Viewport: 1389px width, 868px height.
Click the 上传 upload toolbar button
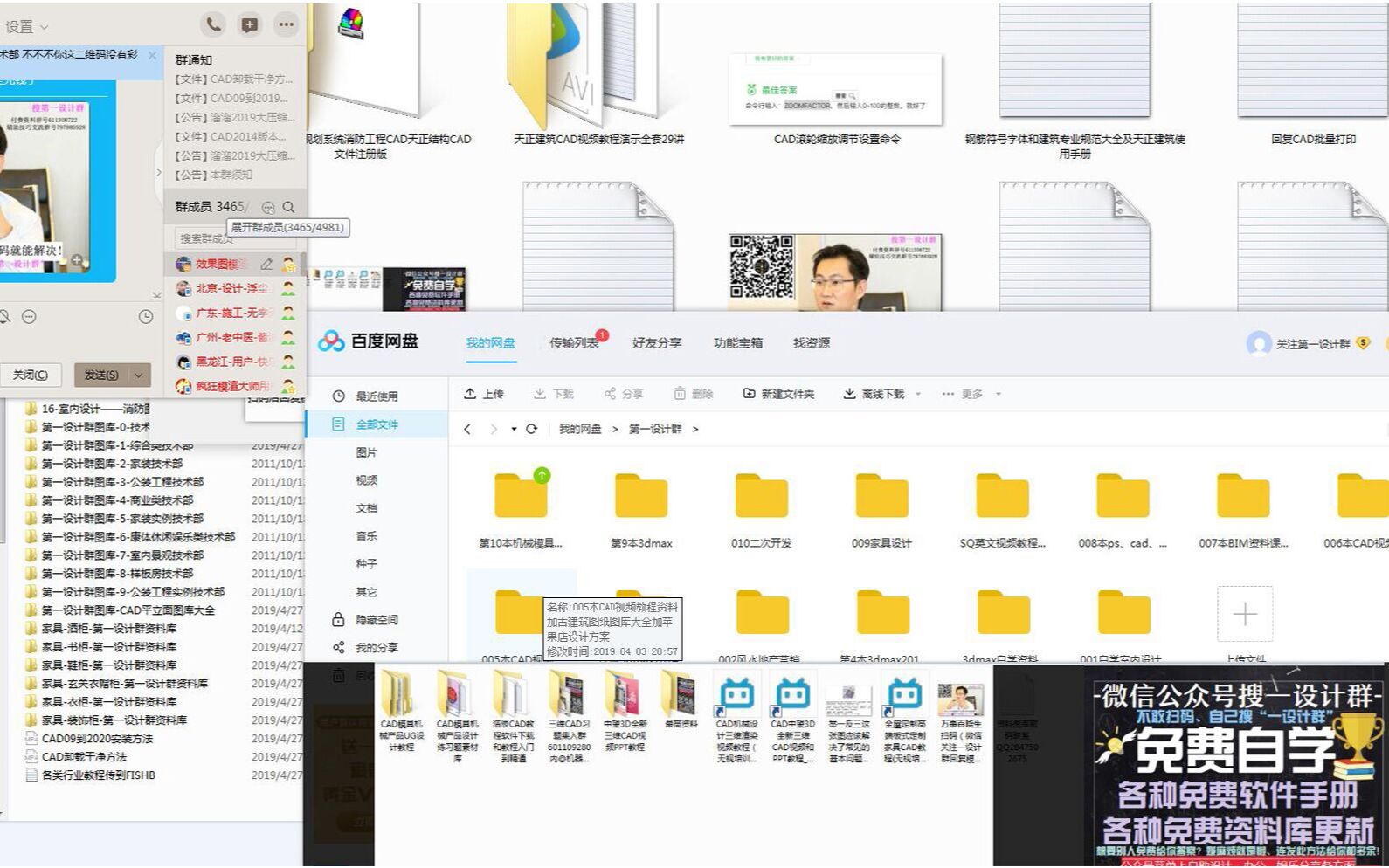coord(484,394)
